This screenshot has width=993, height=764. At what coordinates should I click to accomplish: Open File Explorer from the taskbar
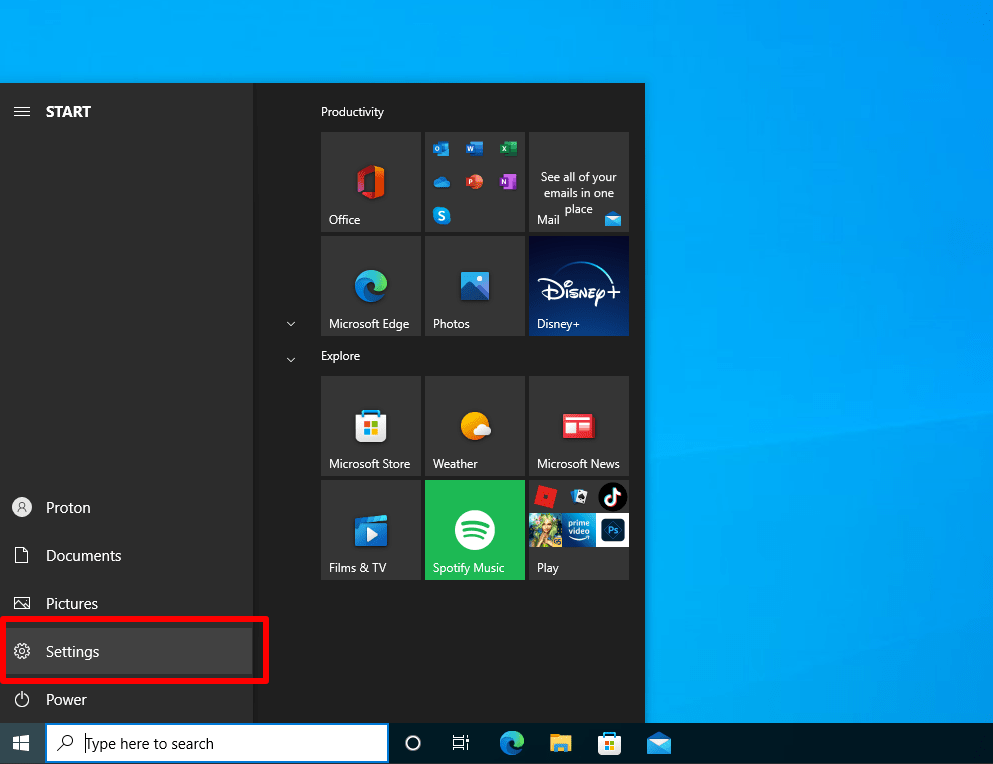[560, 743]
